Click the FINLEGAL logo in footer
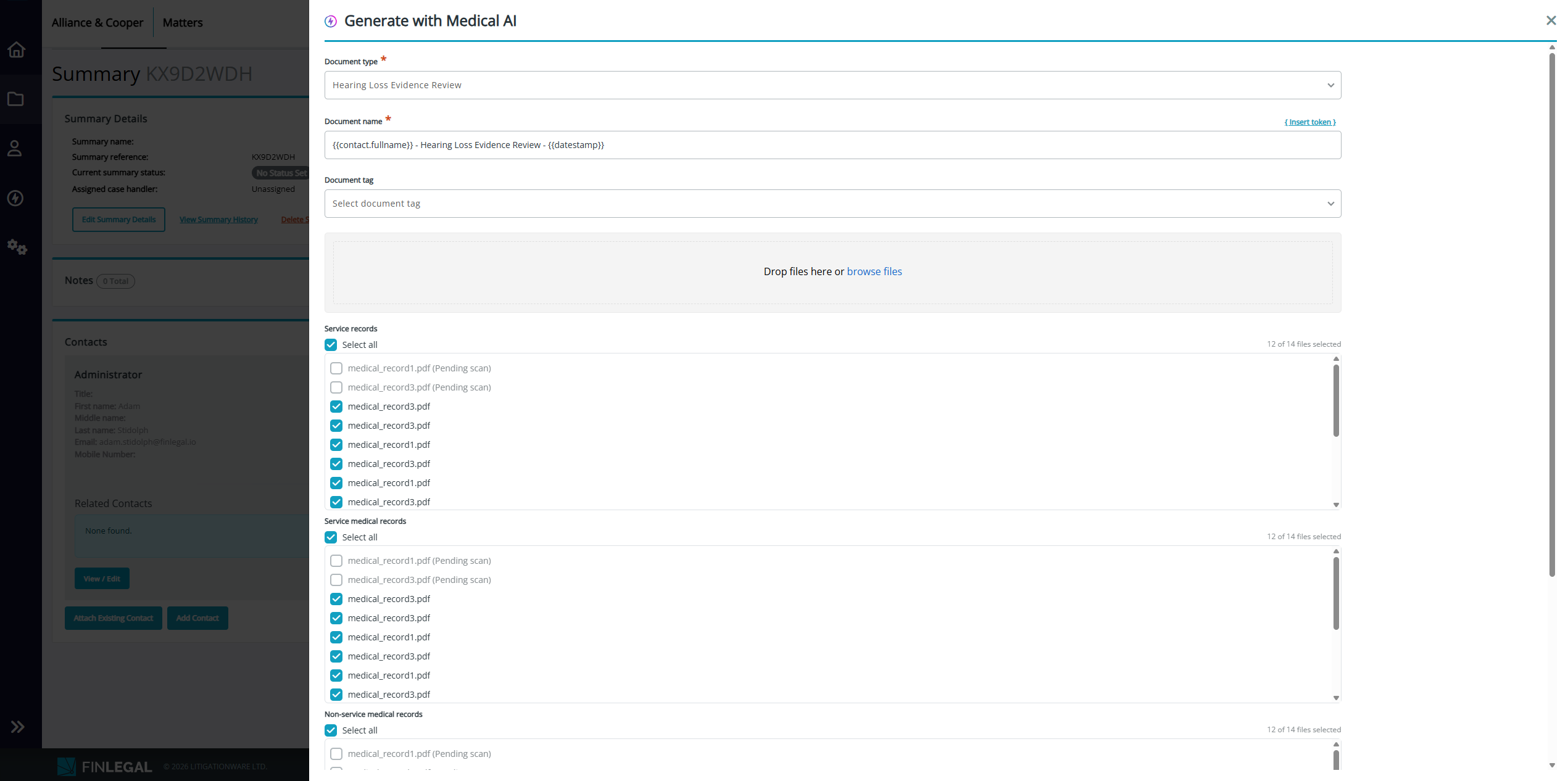1568x781 pixels. tap(104, 767)
